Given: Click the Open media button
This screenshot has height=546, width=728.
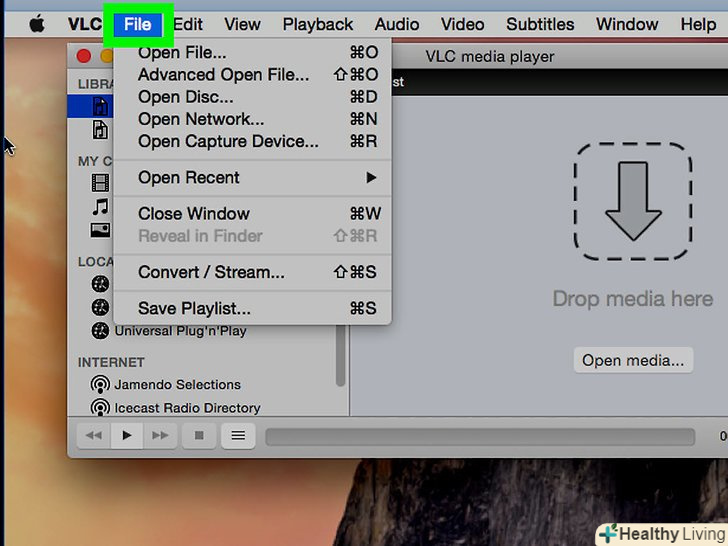Looking at the screenshot, I should pyautogui.click(x=633, y=360).
